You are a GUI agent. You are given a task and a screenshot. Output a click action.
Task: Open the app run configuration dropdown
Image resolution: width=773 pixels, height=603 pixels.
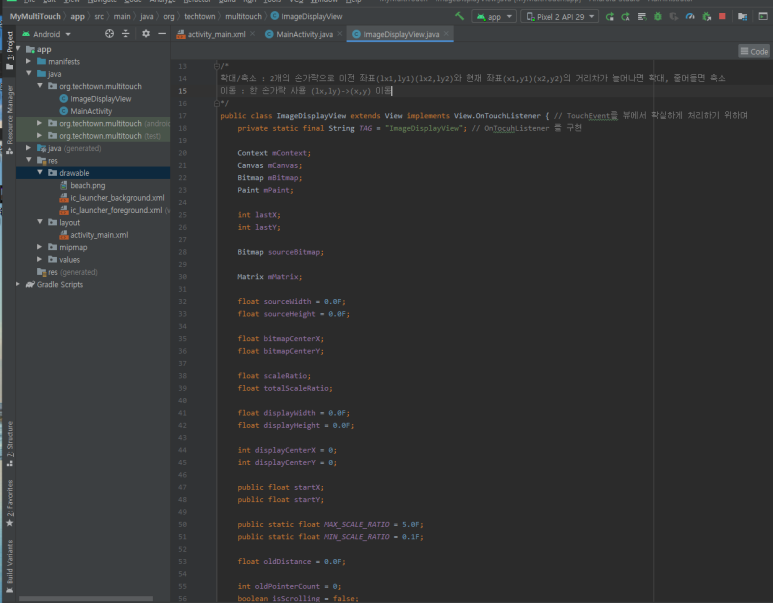[x=495, y=17]
